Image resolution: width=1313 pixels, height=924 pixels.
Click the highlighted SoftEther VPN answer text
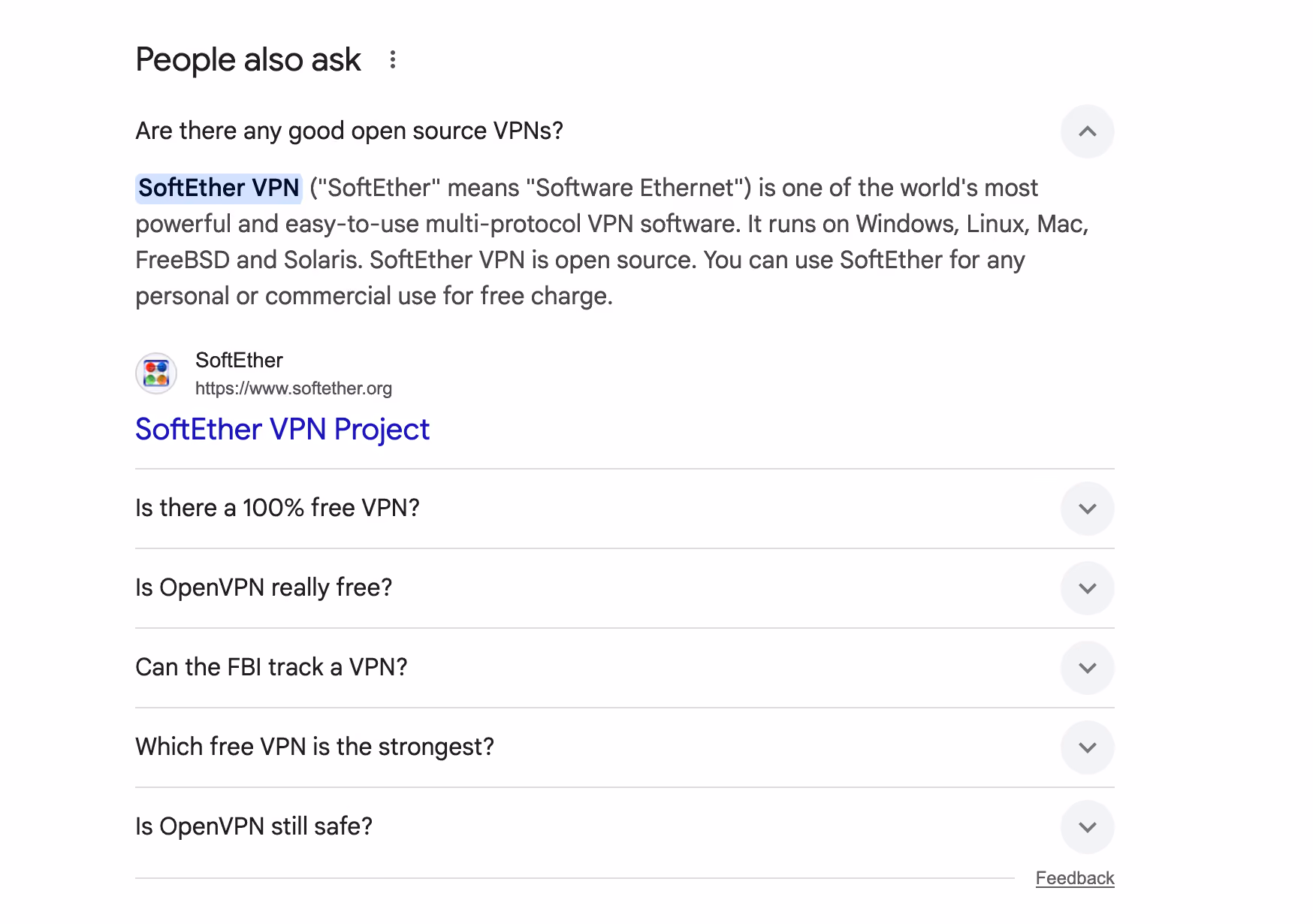click(219, 188)
